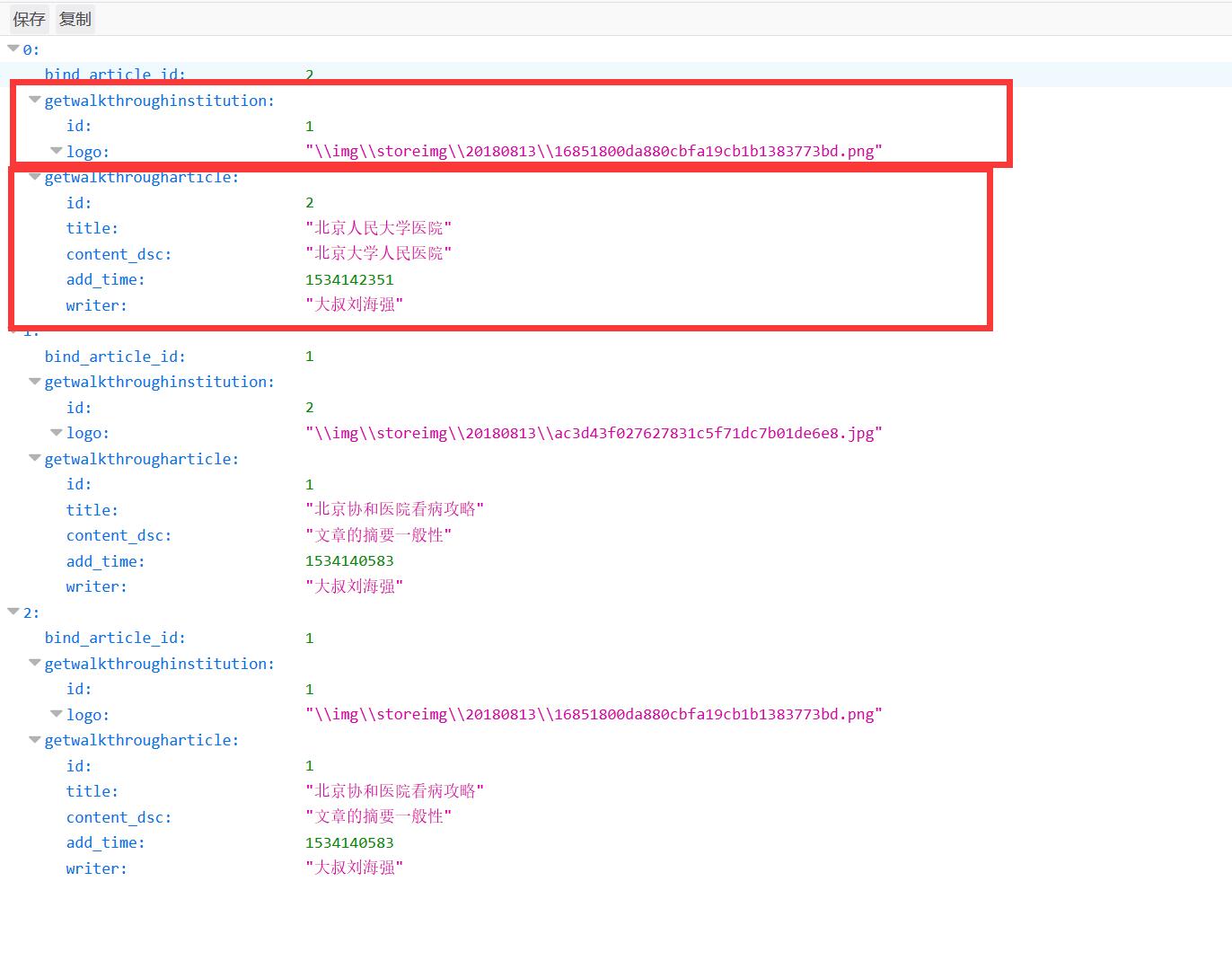Collapse getwalkthroughinstitution under item 0
1232x978 pixels.
point(35,100)
